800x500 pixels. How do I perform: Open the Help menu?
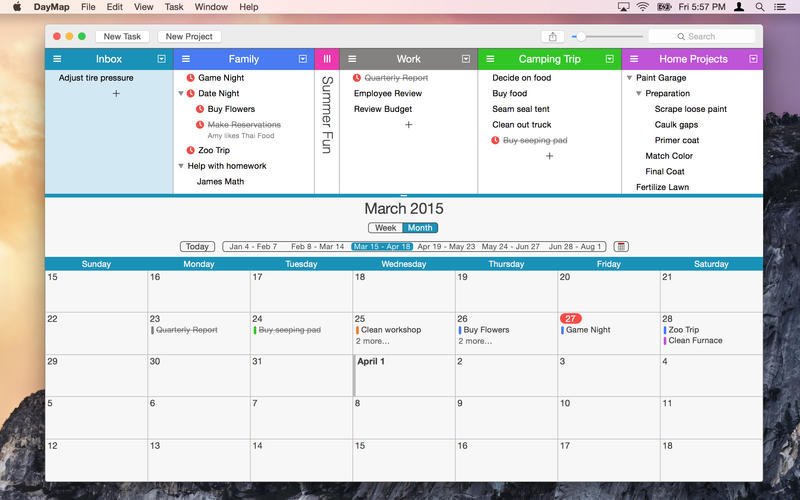coord(248,7)
